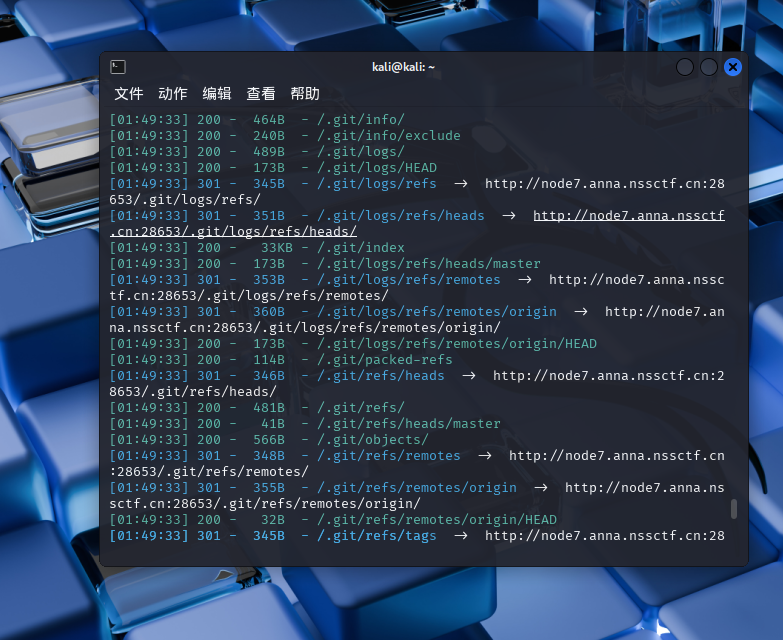Image resolution: width=783 pixels, height=640 pixels.
Task: Close the terminal with the blue X button
Action: (733, 67)
